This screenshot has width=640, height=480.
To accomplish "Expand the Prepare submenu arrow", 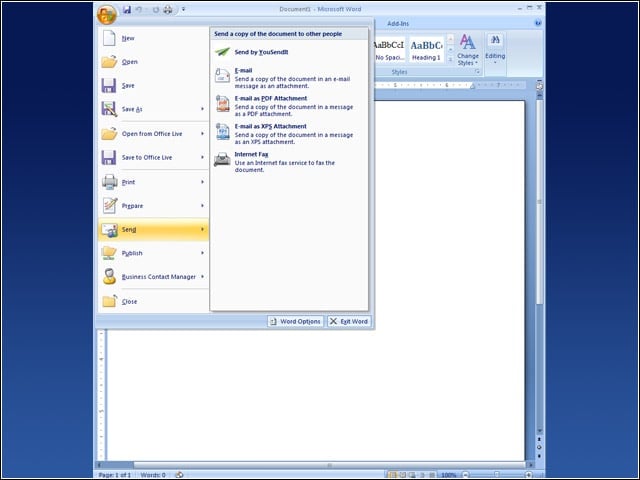I will coord(202,206).
